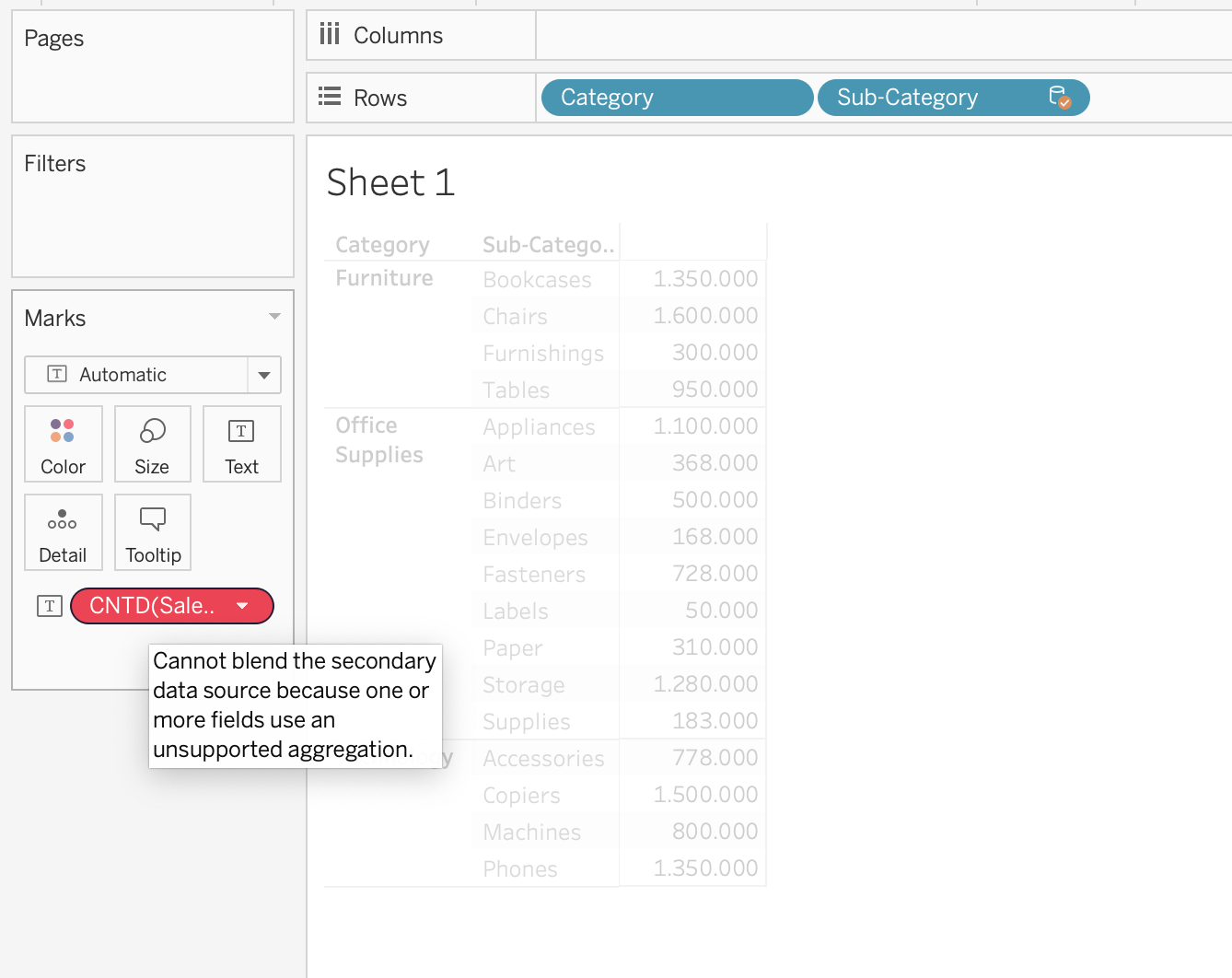
Task: Select the Category pill on the Rows shelf
Action: [676, 97]
